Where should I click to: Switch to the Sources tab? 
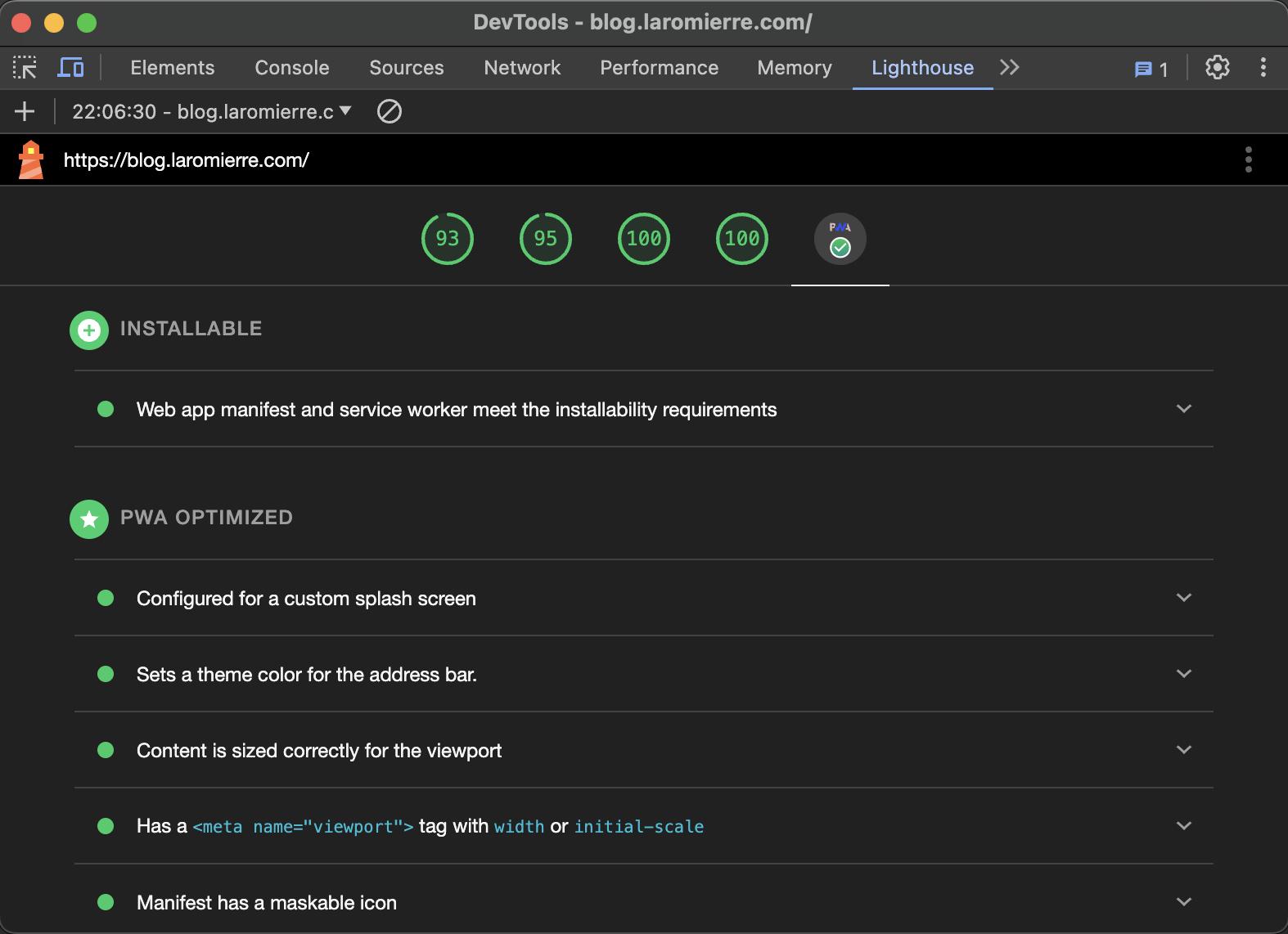click(x=407, y=68)
